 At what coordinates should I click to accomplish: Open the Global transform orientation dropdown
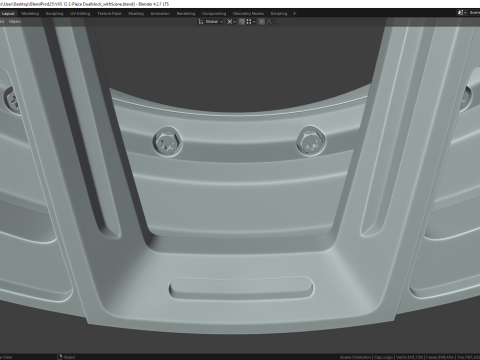pyautogui.click(x=214, y=22)
